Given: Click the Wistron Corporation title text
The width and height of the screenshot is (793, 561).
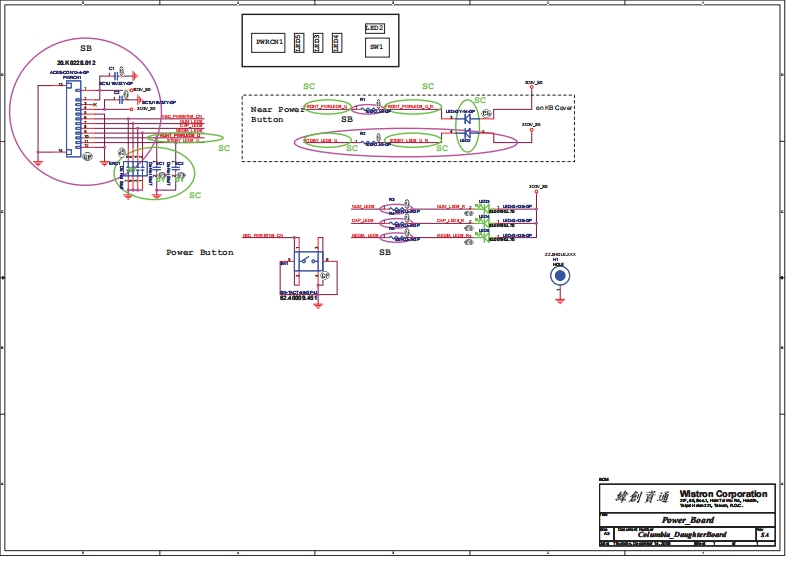Looking at the screenshot, I should (x=723, y=494).
